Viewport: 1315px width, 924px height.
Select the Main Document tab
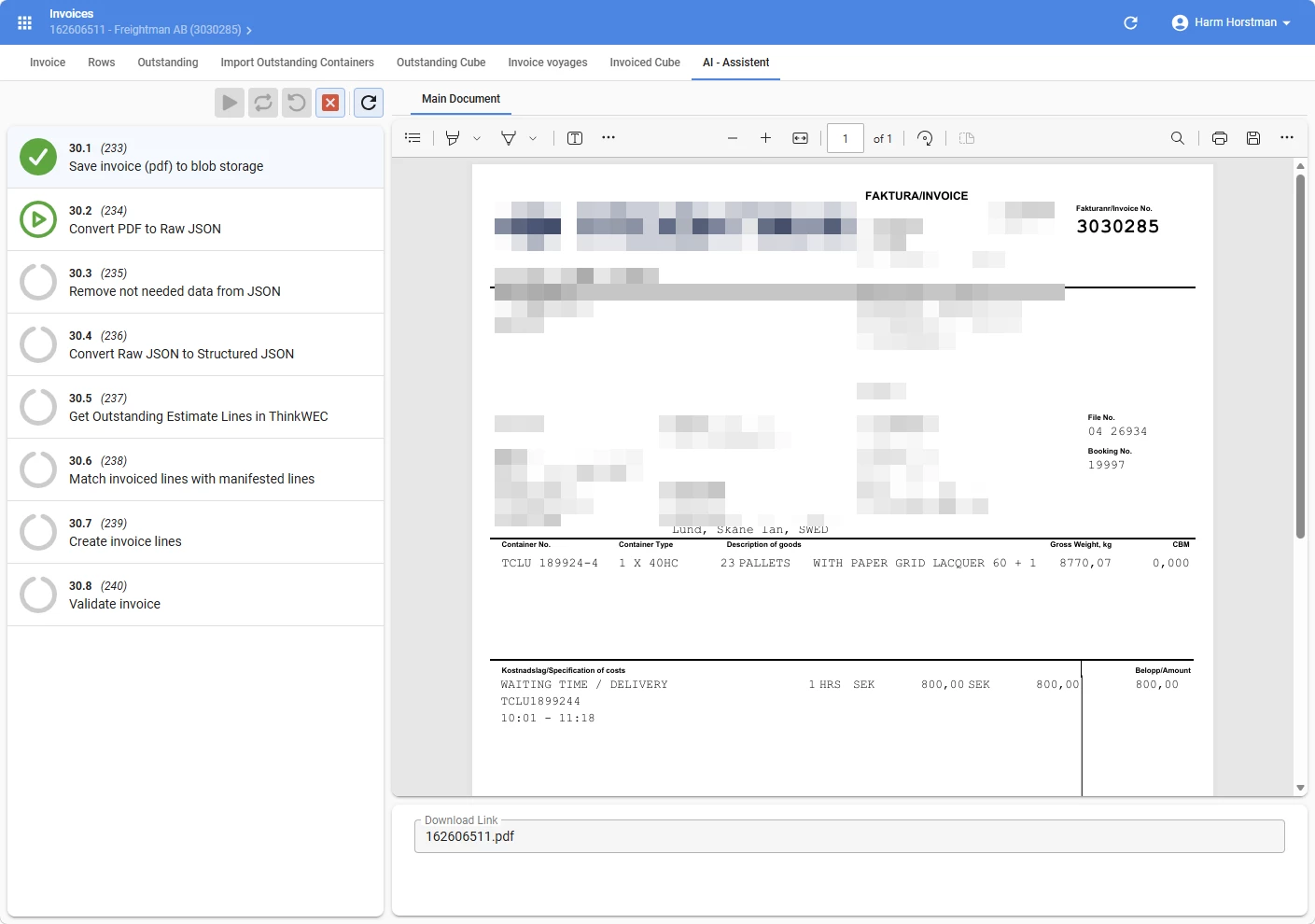click(x=461, y=99)
